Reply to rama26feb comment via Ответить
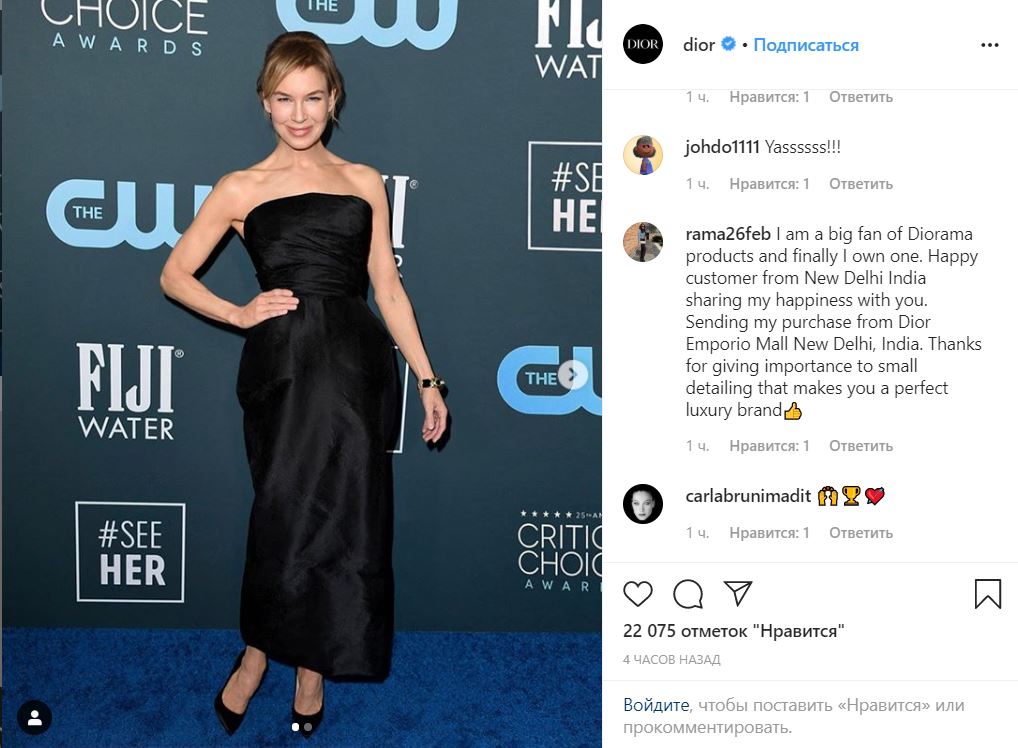 pyautogui.click(x=860, y=445)
